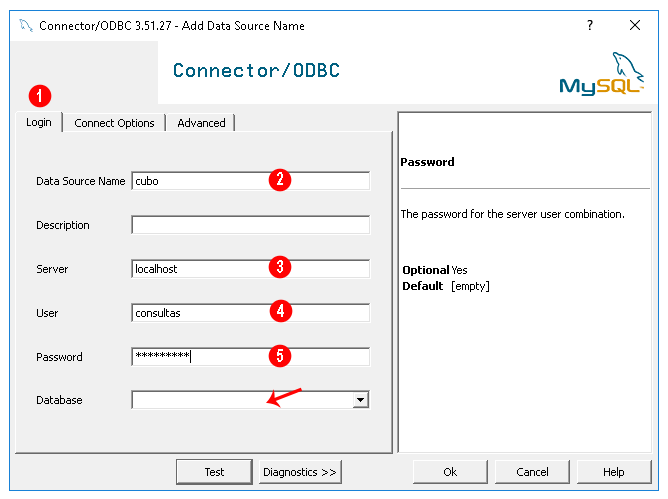This screenshot has height=499, width=668.
Task: Click the question mark help icon in title bar
Action: (x=590, y=25)
